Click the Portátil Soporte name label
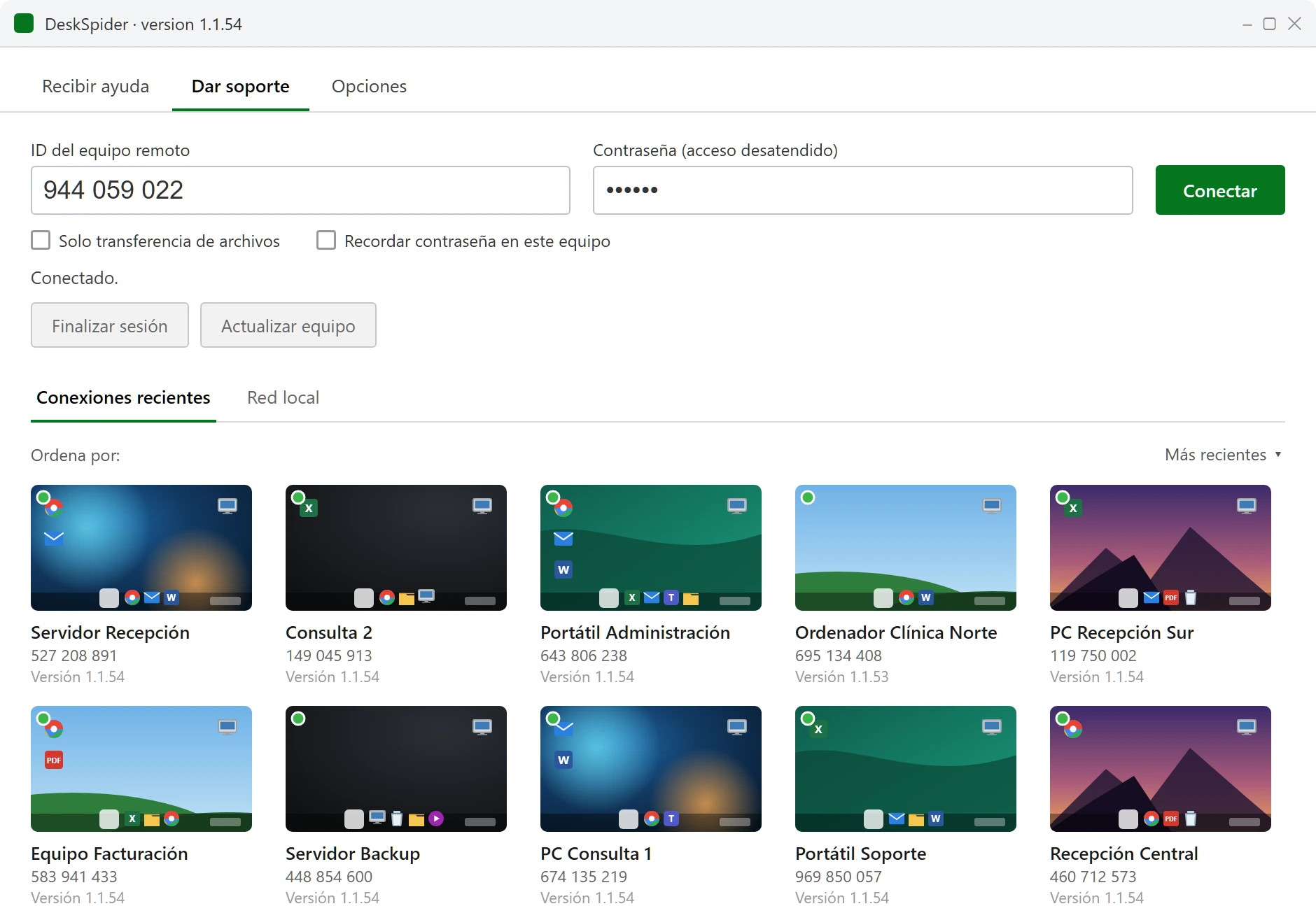 click(861, 854)
